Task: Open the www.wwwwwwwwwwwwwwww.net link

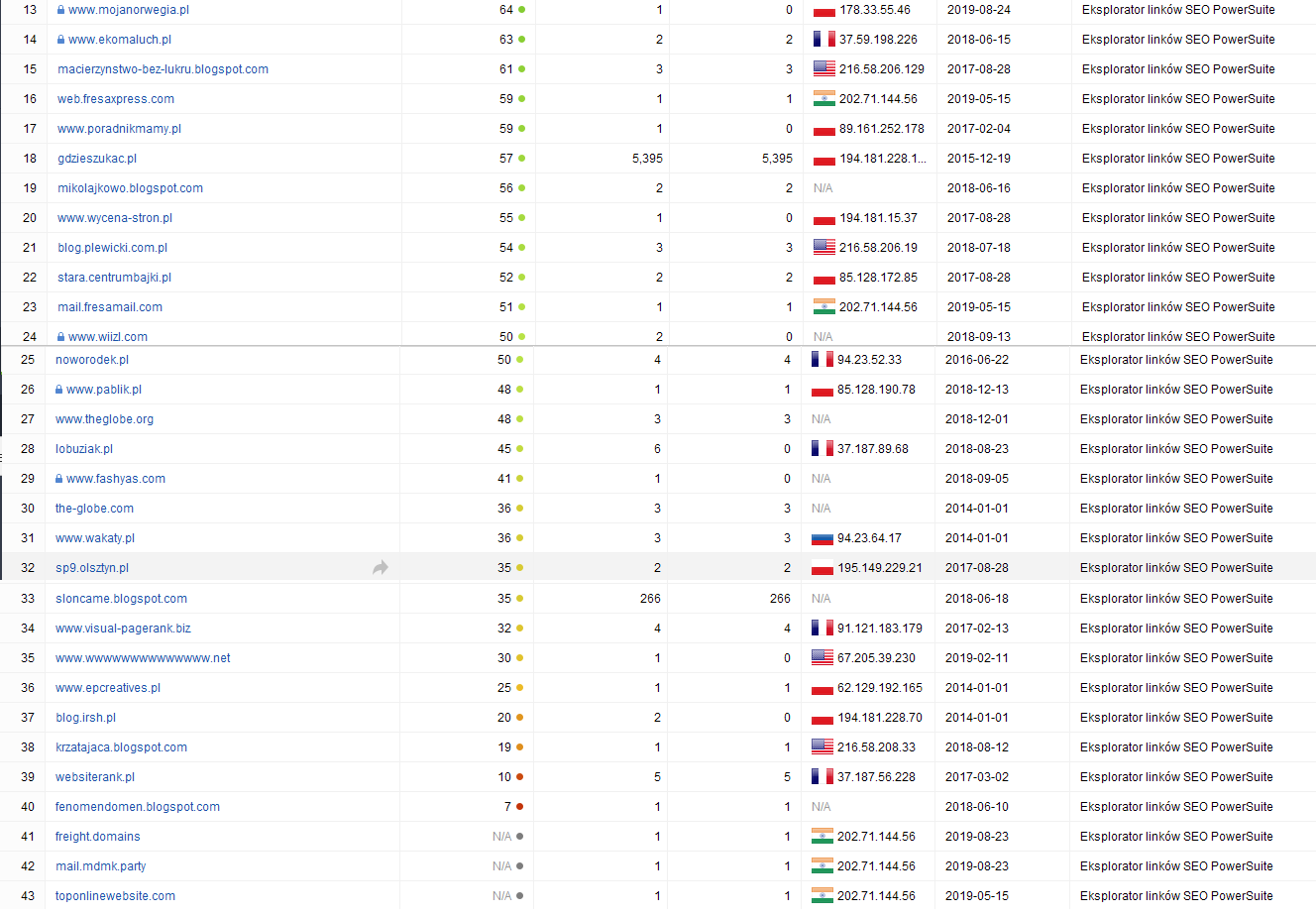Action: tap(144, 658)
